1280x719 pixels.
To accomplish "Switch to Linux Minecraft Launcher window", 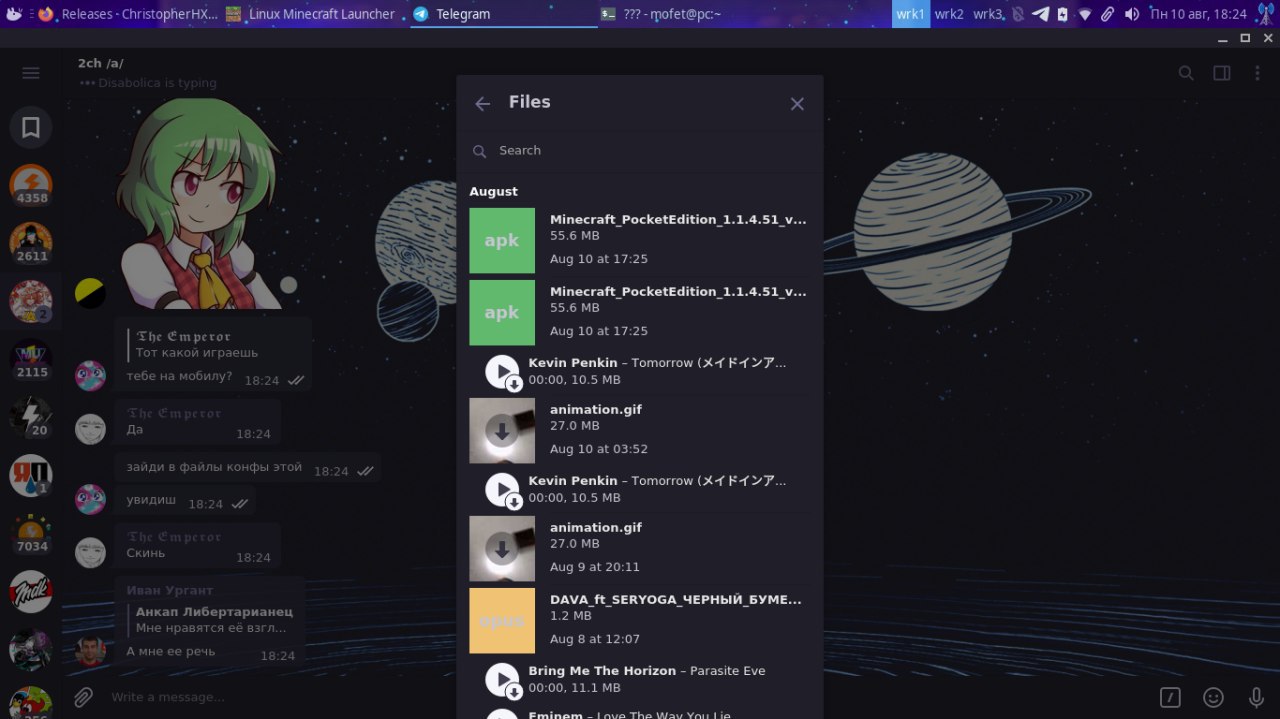I will tap(313, 14).
